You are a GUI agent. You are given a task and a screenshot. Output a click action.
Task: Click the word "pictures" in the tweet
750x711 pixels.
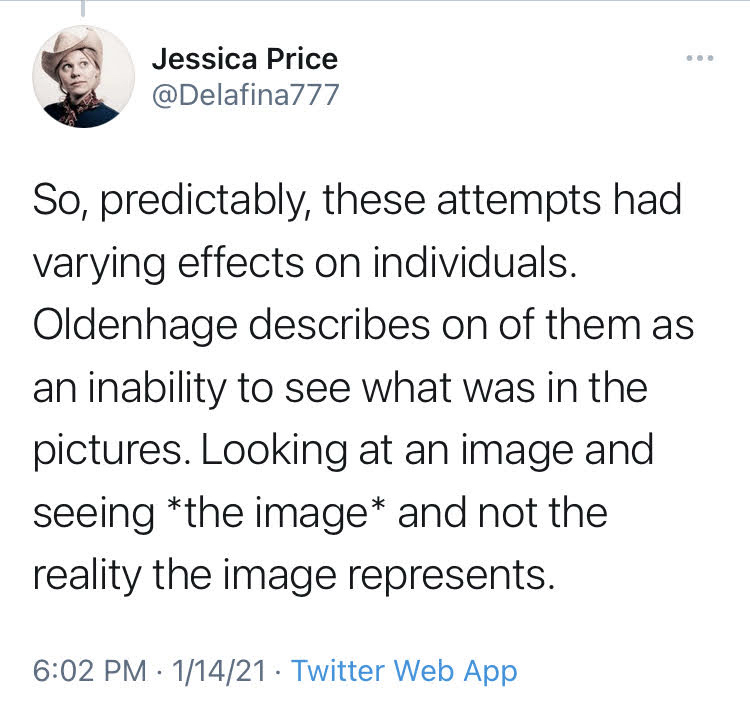[x=110, y=451]
